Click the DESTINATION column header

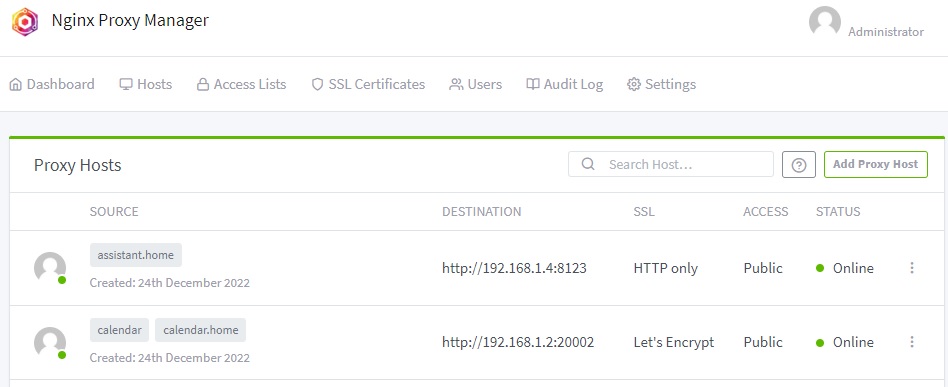point(482,212)
